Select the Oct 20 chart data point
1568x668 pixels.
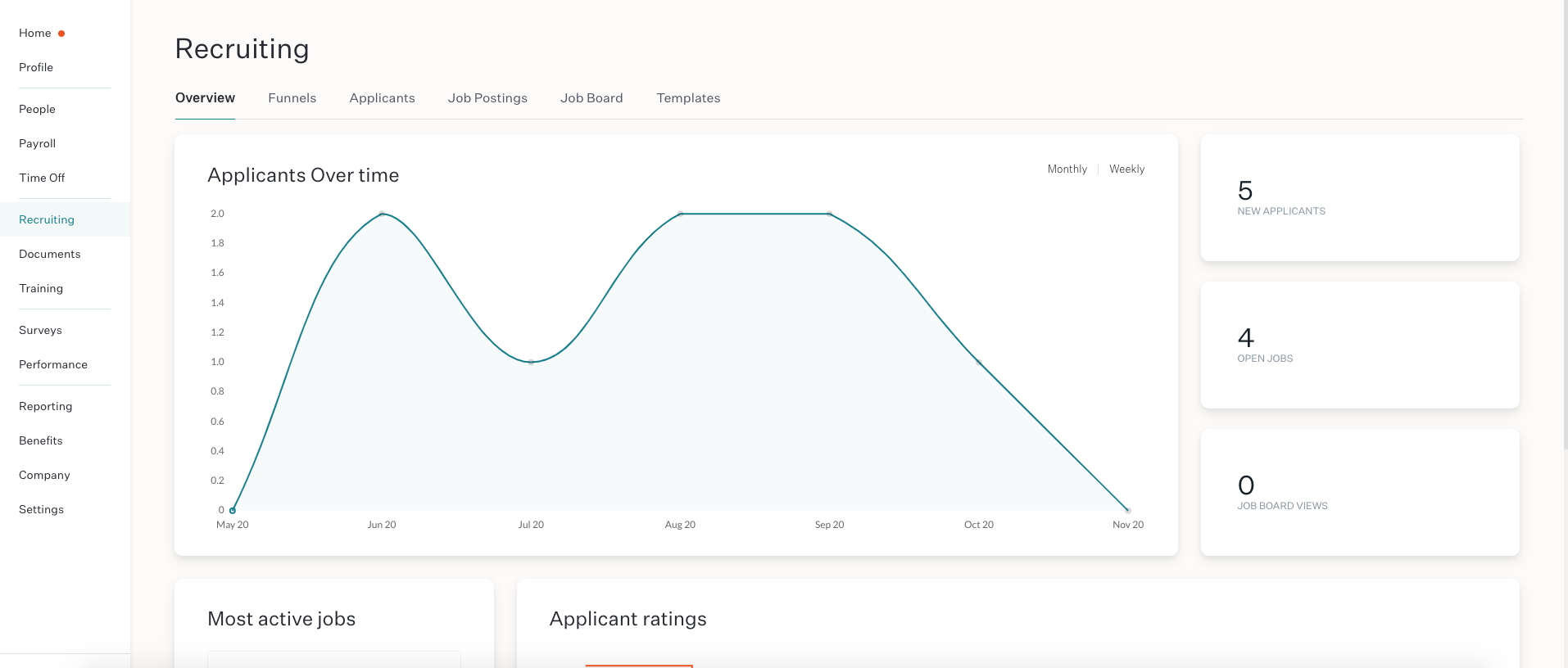click(x=979, y=362)
